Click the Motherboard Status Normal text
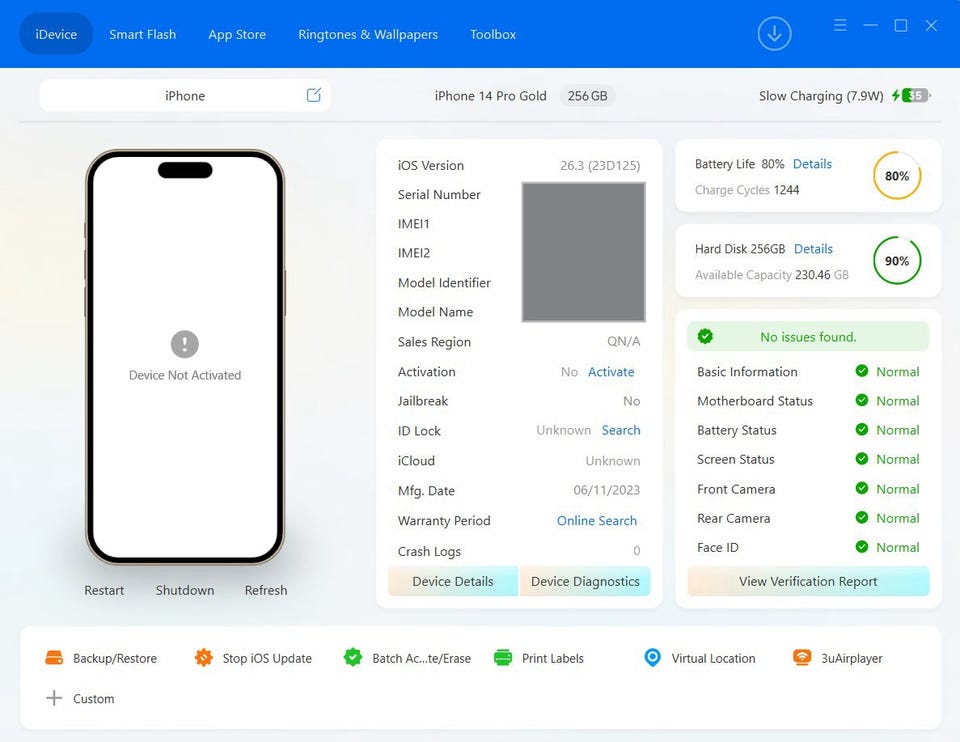The height and width of the screenshot is (742, 960). [x=898, y=401]
